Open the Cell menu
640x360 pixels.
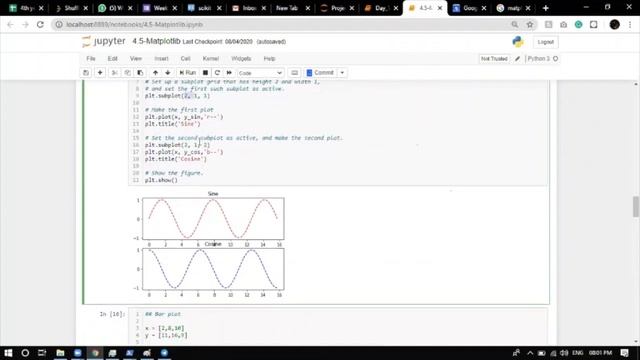185,59
